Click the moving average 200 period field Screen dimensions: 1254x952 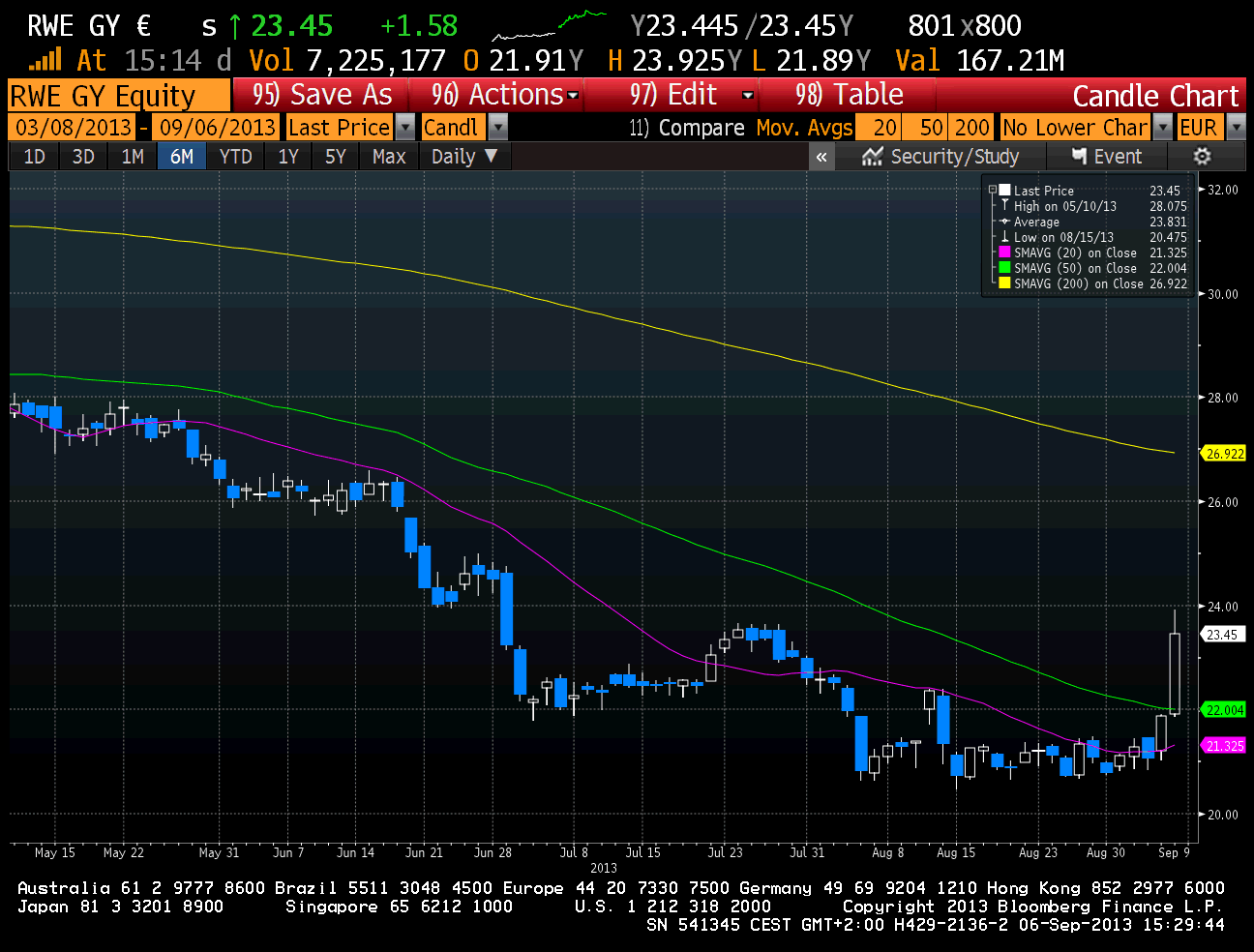pyautogui.click(x=971, y=128)
